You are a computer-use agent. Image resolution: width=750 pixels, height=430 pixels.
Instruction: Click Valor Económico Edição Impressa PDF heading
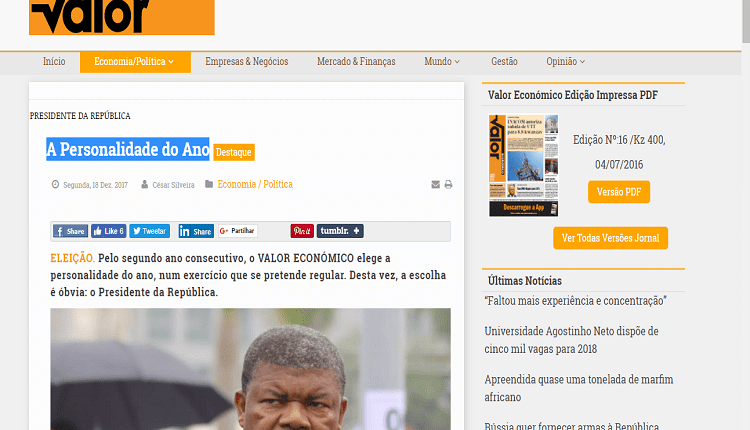pyautogui.click(x=573, y=95)
